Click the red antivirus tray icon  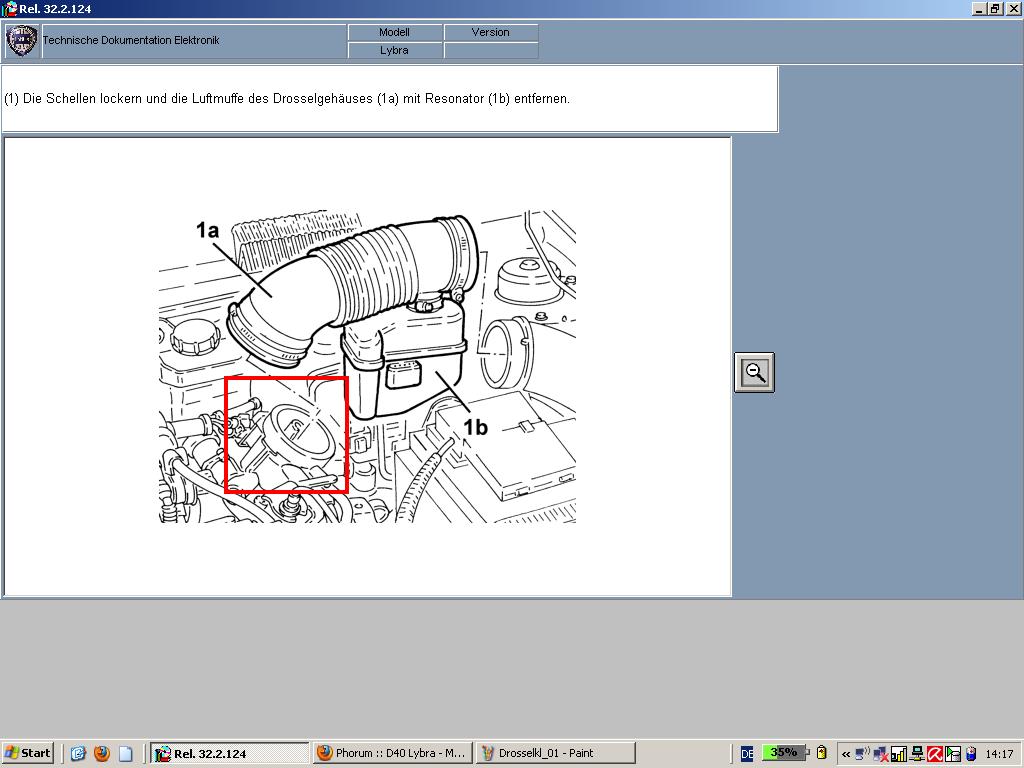coord(935,754)
